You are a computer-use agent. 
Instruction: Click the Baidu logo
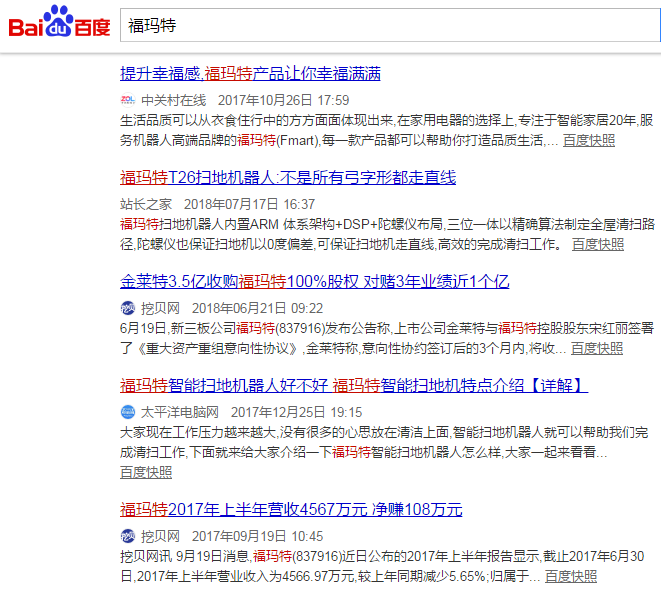59,22
